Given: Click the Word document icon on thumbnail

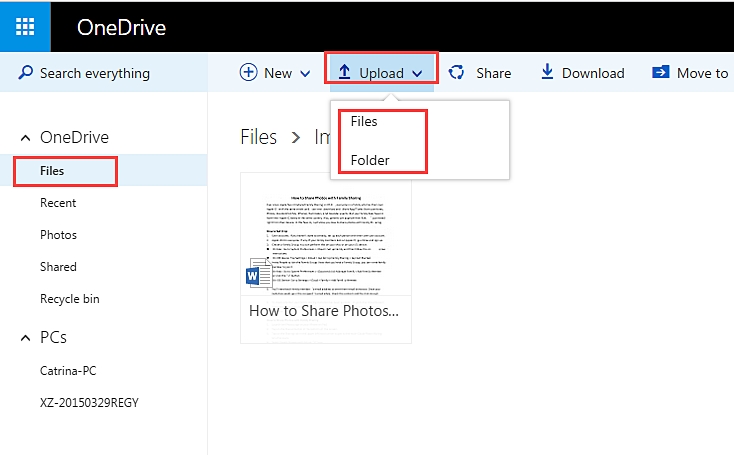Looking at the screenshot, I should tap(258, 275).
